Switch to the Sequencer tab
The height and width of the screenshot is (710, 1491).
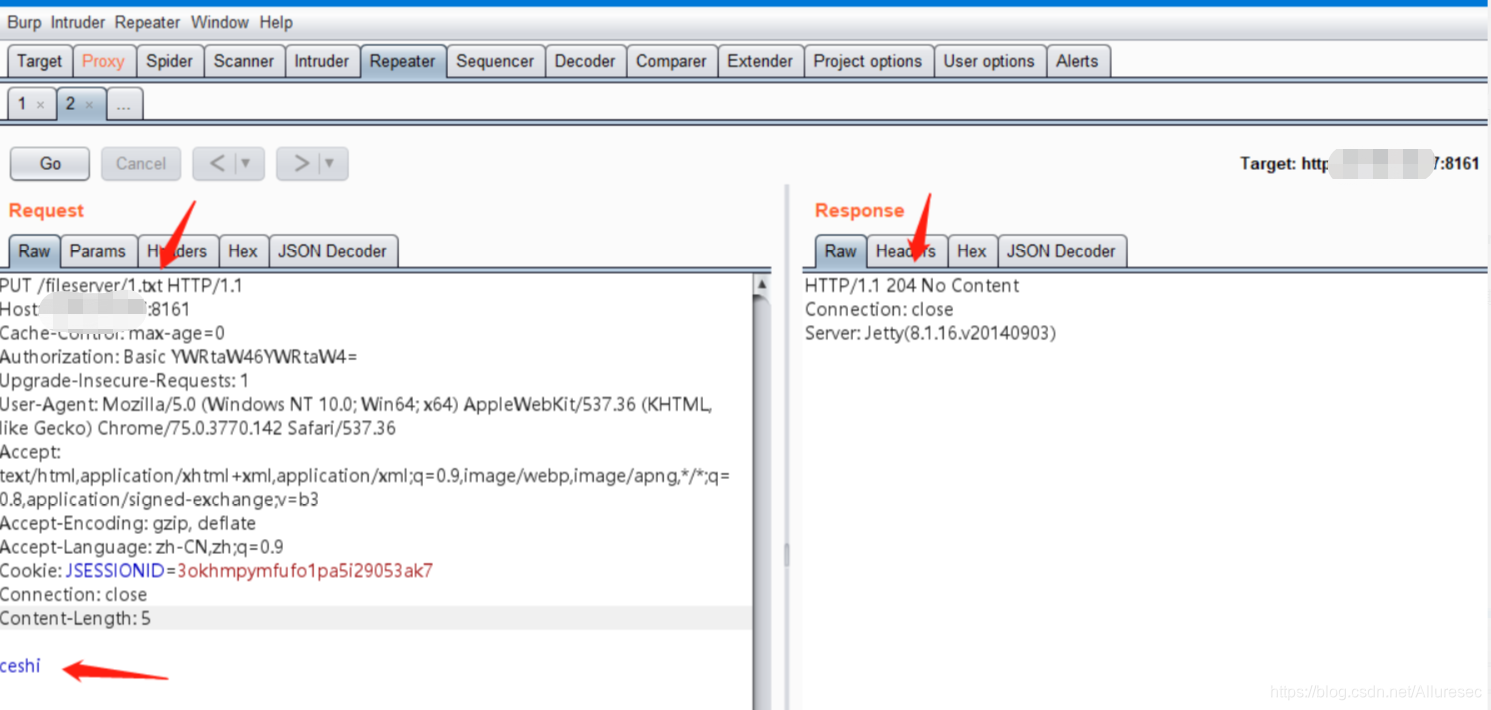[x=495, y=61]
